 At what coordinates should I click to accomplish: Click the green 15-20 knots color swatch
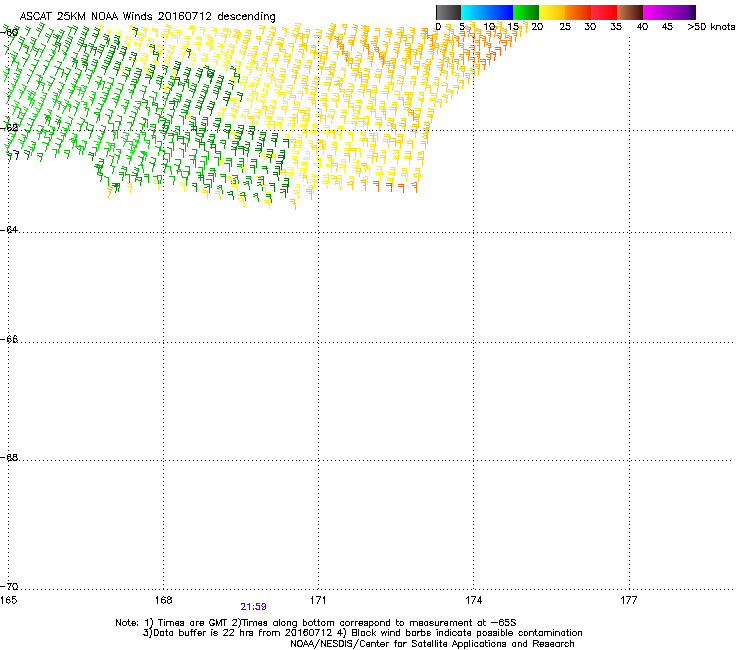tap(526, 12)
